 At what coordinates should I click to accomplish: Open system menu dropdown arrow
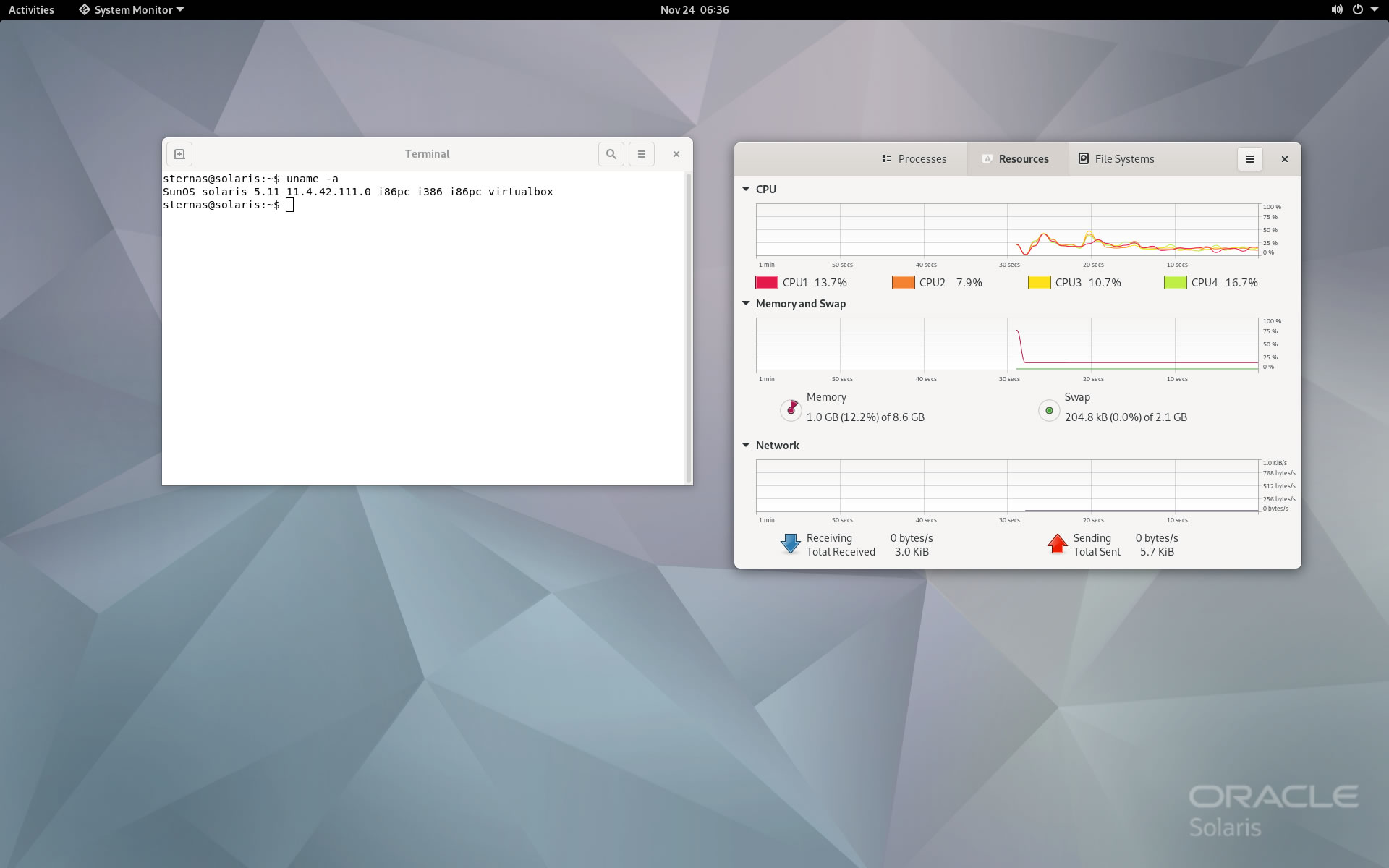pyautogui.click(x=1375, y=9)
